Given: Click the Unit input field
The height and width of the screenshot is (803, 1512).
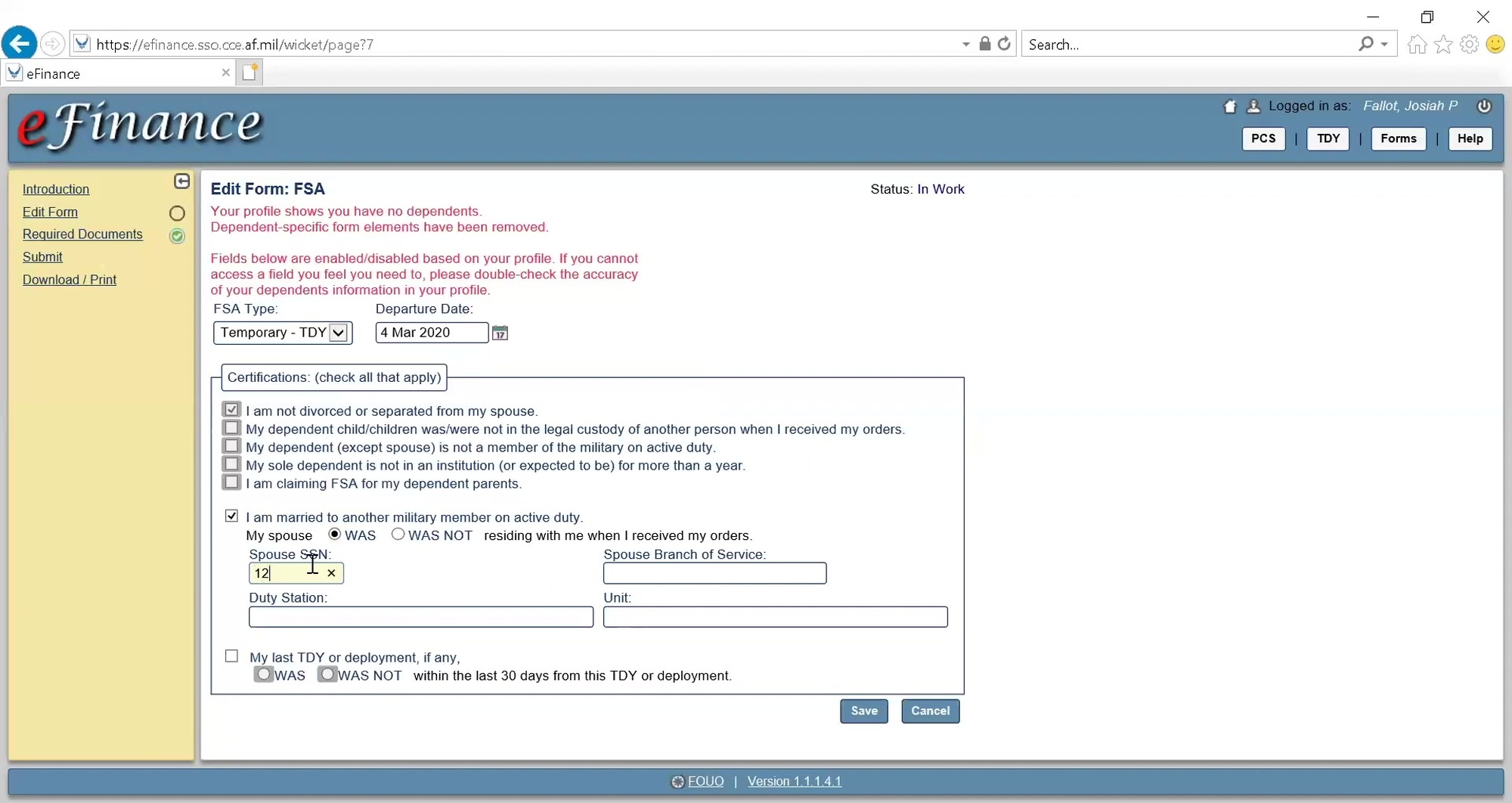Looking at the screenshot, I should [x=775, y=617].
